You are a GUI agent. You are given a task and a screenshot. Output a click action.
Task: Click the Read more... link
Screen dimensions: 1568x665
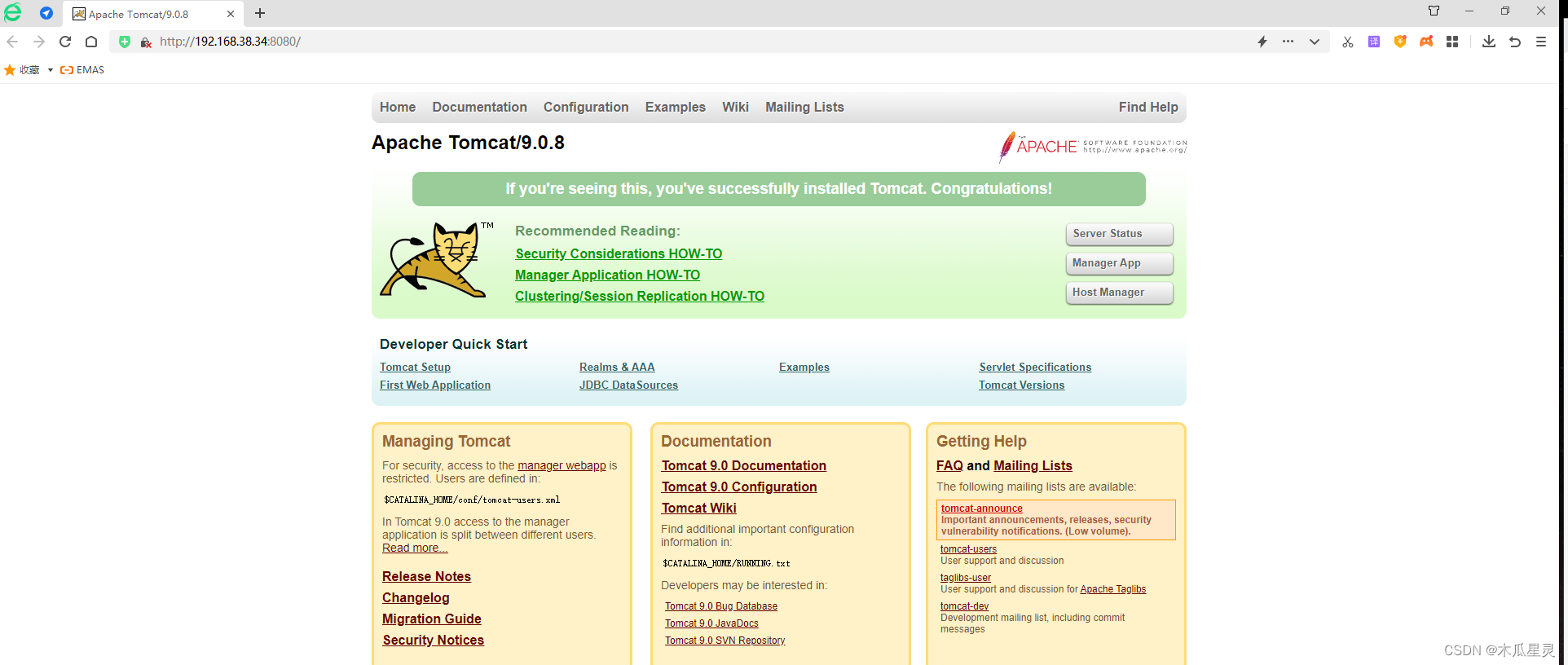[x=415, y=548]
